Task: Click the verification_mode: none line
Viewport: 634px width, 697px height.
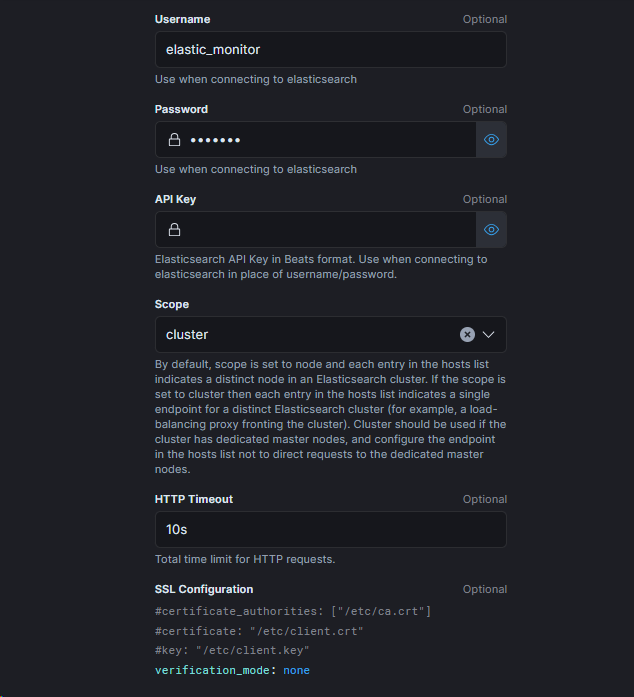Action: pyautogui.click(x=232, y=670)
